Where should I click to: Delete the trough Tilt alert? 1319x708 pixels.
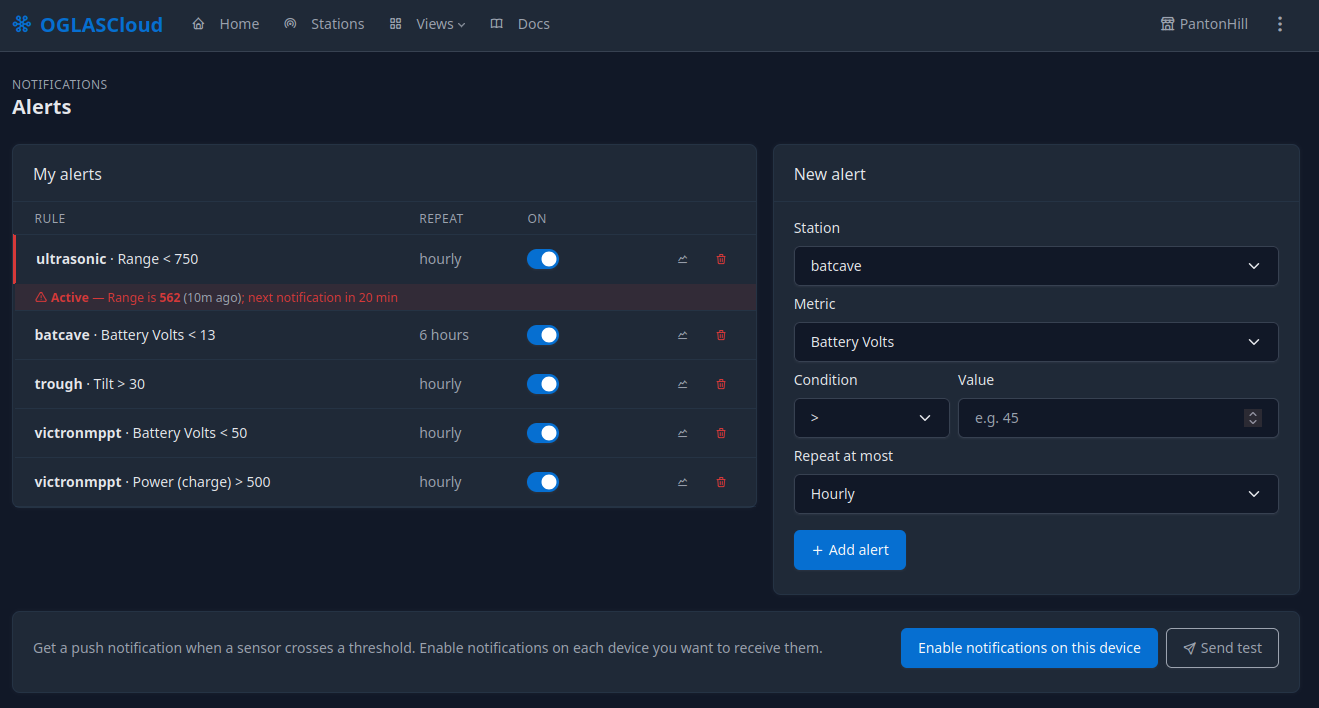coord(721,384)
